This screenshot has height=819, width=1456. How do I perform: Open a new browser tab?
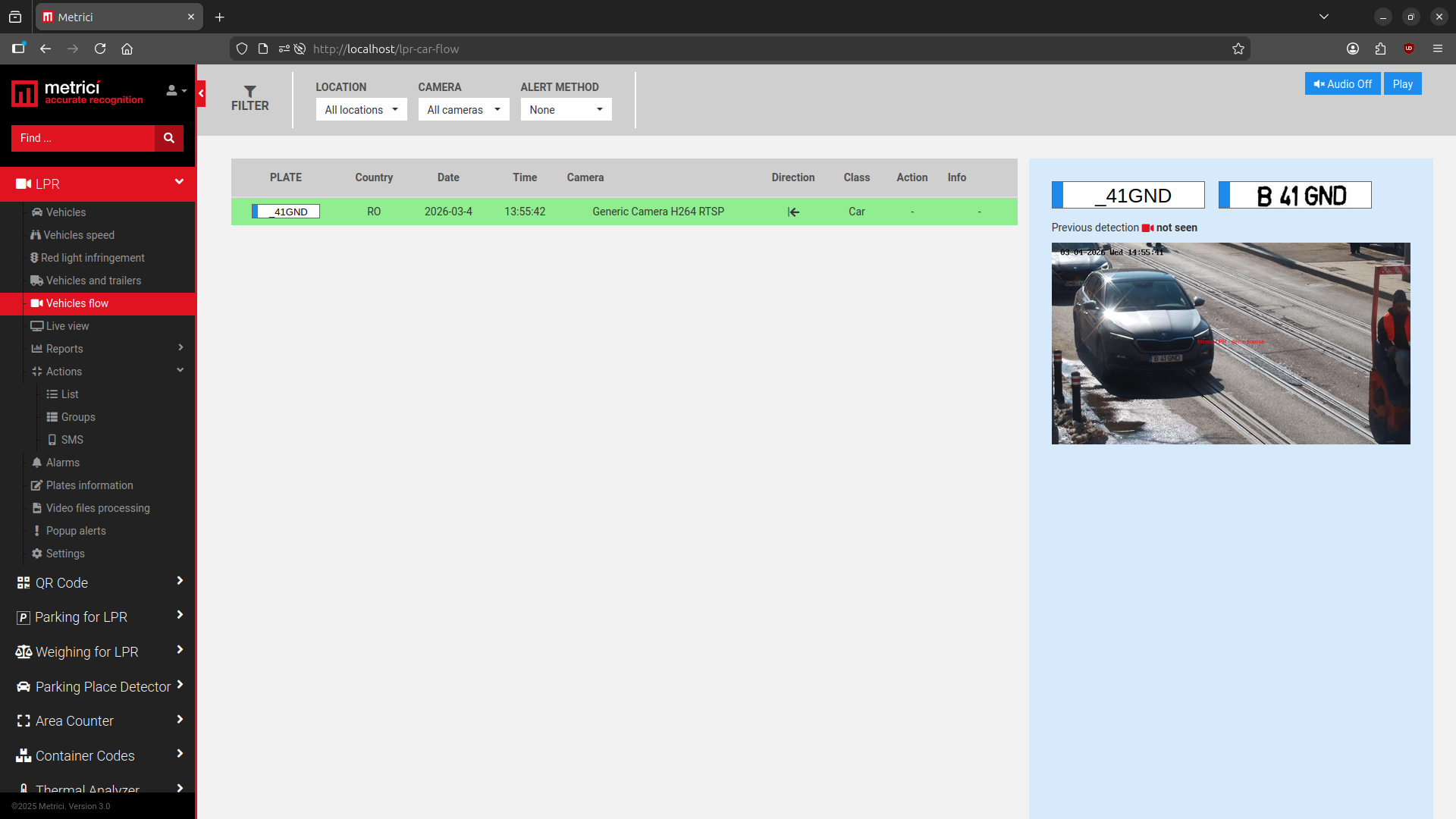coord(220,17)
